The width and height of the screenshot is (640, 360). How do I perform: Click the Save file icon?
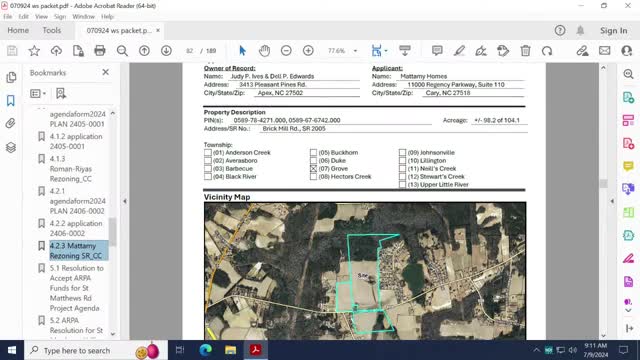click(x=12, y=51)
